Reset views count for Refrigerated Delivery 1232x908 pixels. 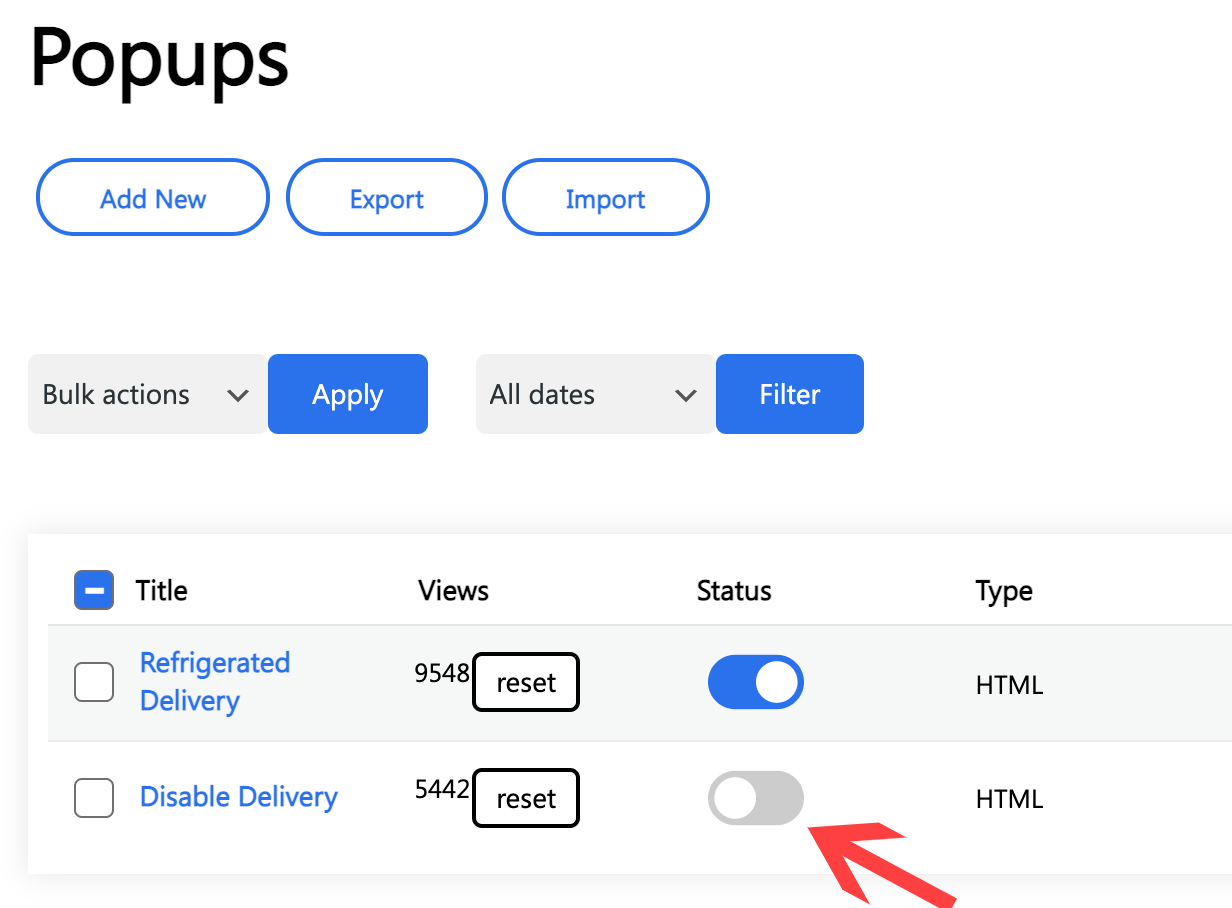tap(526, 683)
